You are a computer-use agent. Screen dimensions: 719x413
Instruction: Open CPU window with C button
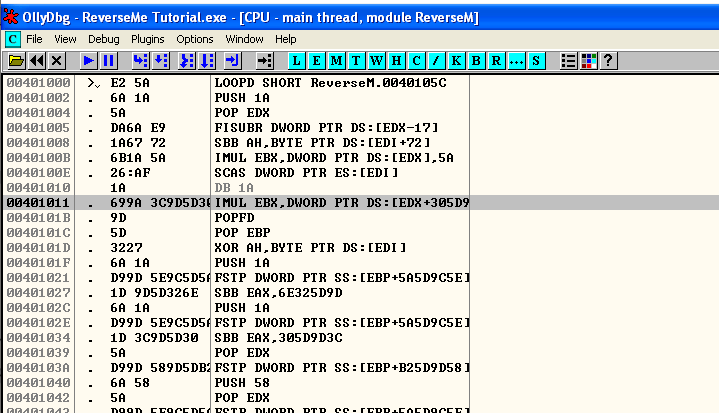click(x=416, y=61)
